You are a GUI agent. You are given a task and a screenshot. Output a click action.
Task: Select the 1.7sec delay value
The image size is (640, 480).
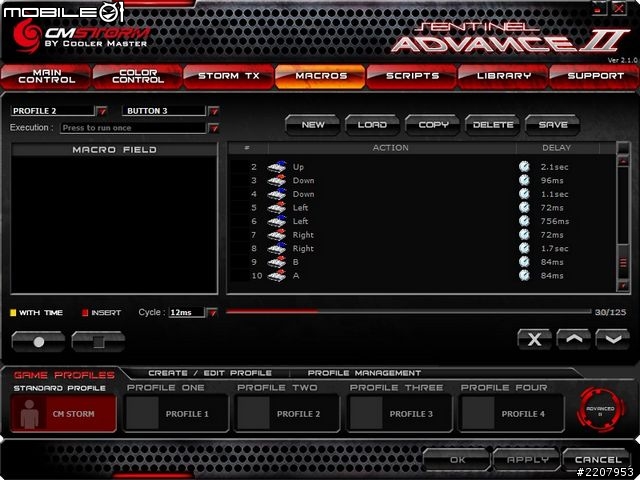(554, 249)
